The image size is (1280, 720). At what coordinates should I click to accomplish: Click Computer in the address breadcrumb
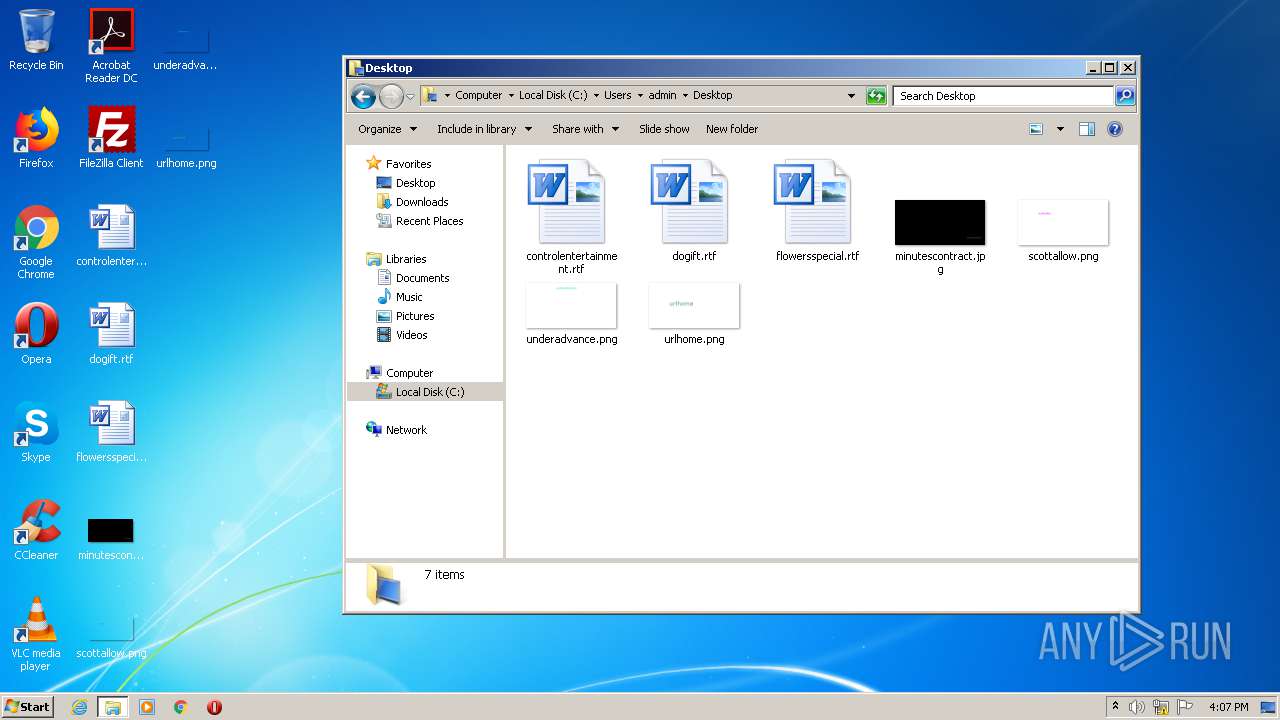[479, 95]
